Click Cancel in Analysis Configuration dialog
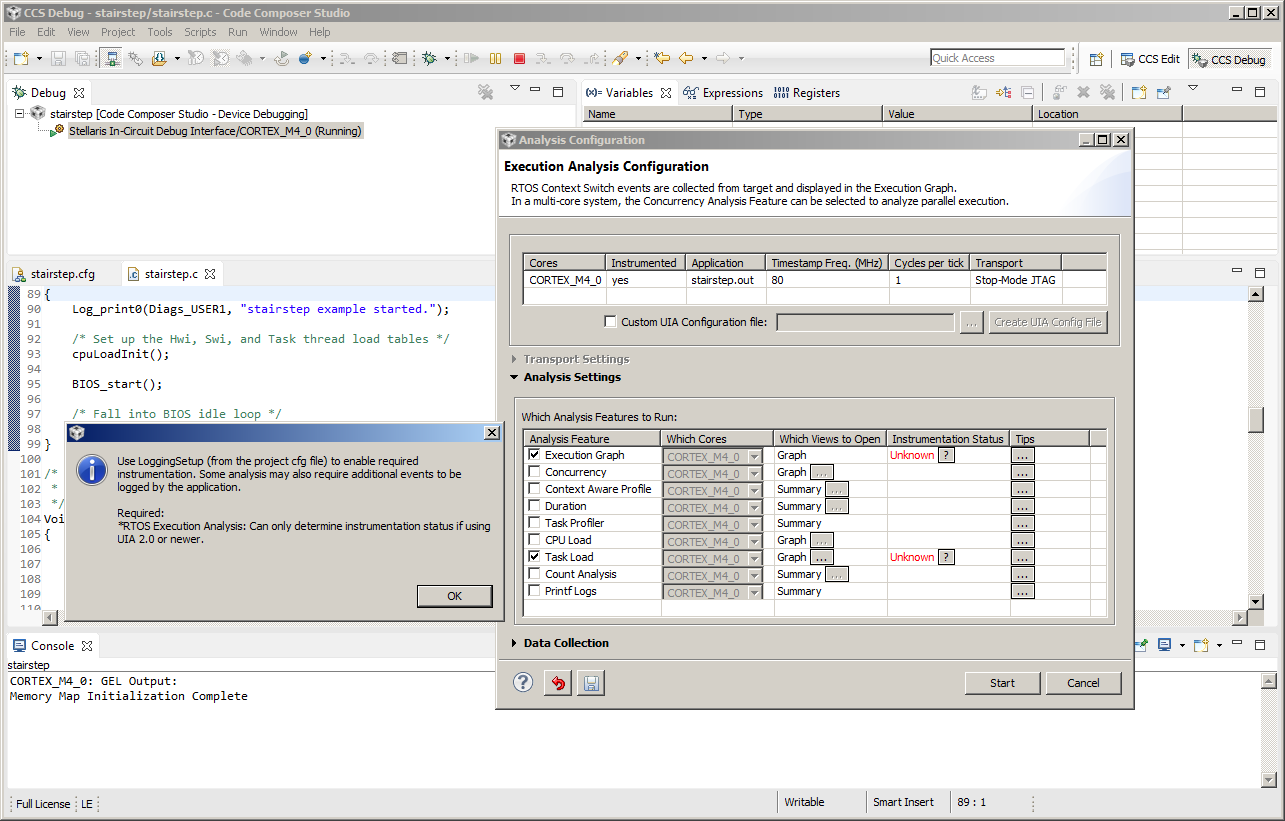Screen dimensions: 1285x821 coord(1083,683)
